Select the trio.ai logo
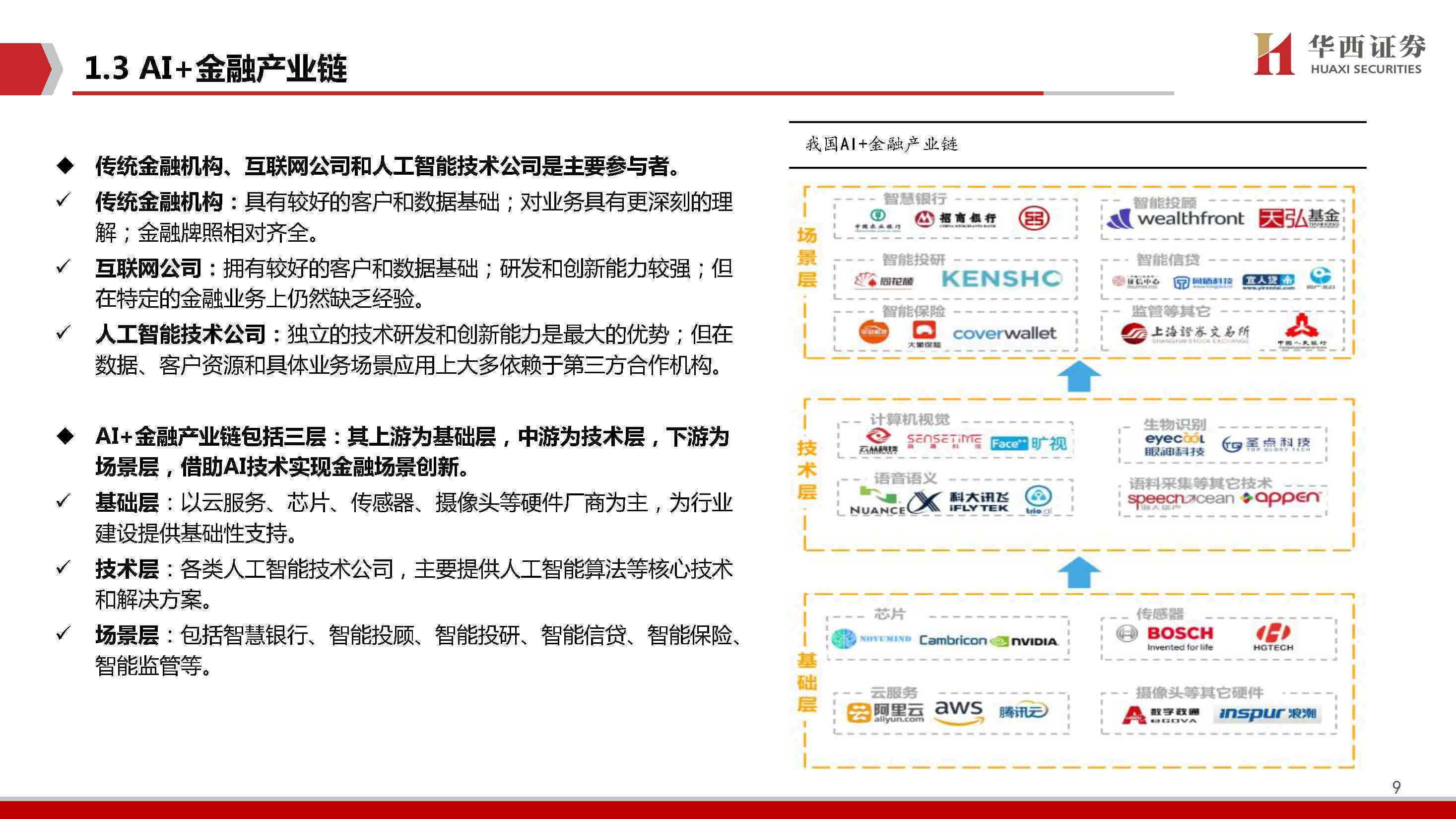 (x=1038, y=500)
